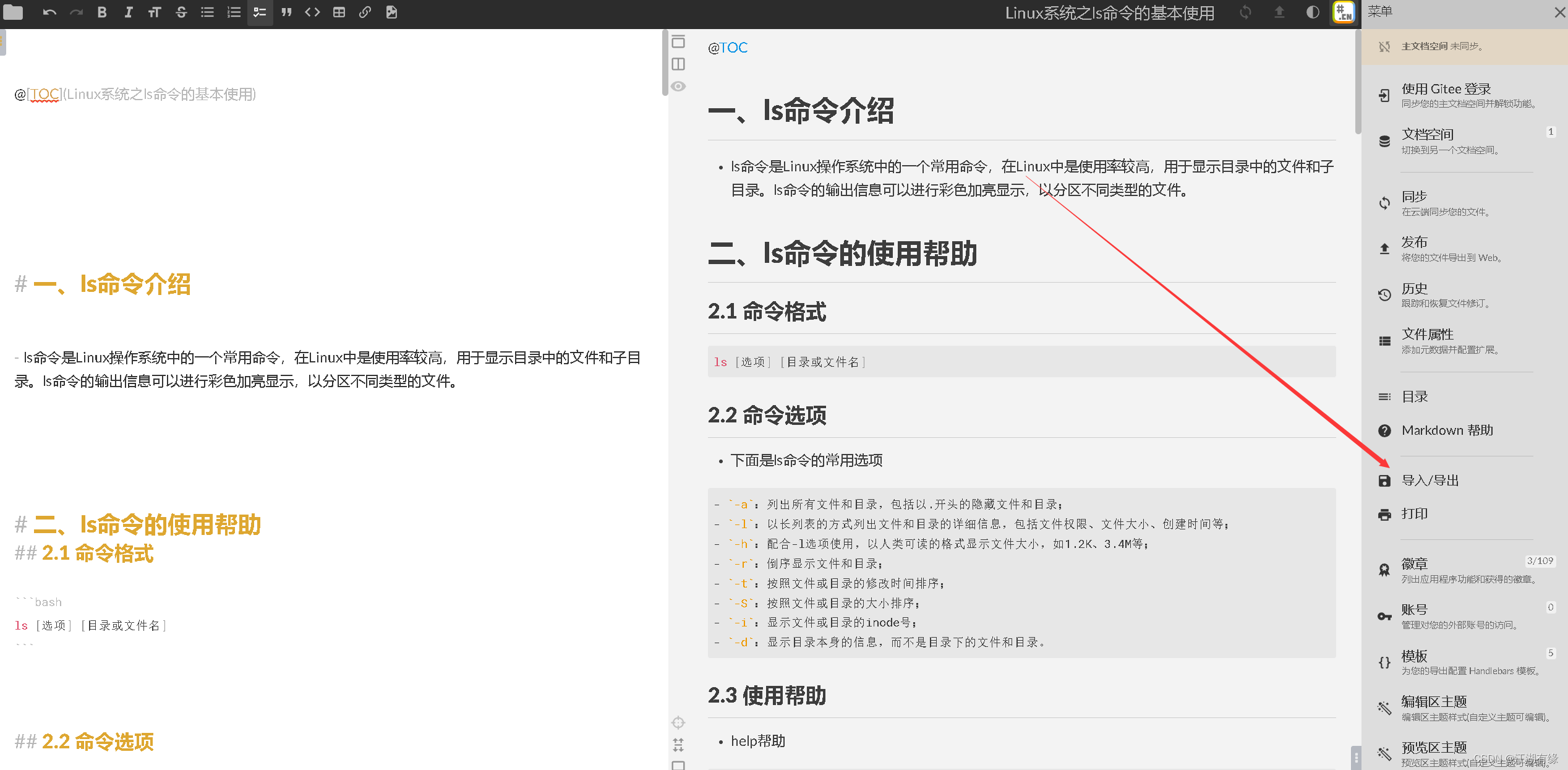1568x770 pixels.
Task: Click the '-a' option line in preview
Action: (x=888, y=505)
